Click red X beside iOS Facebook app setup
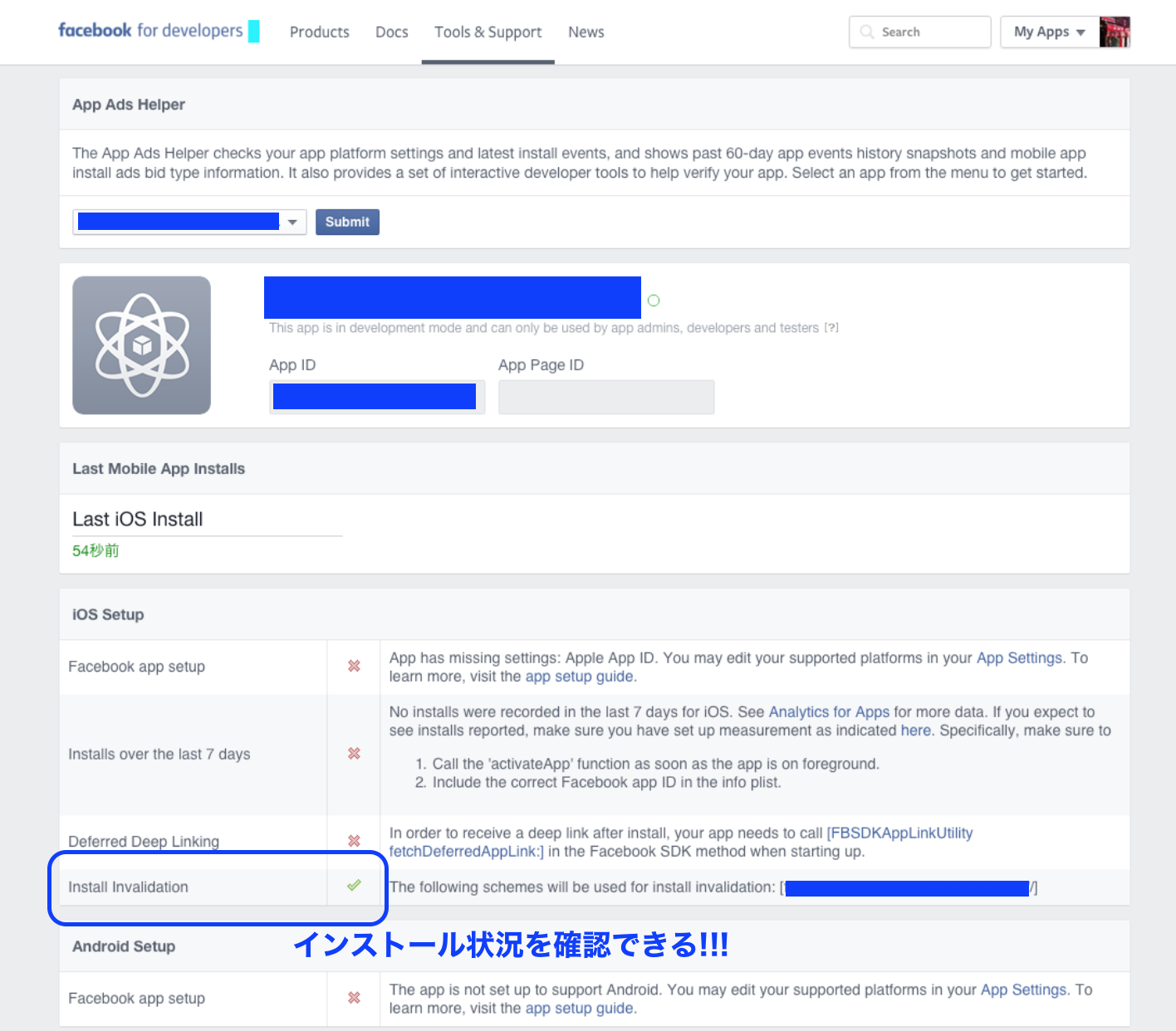Image resolution: width=1176 pixels, height=1031 pixels. (354, 666)
